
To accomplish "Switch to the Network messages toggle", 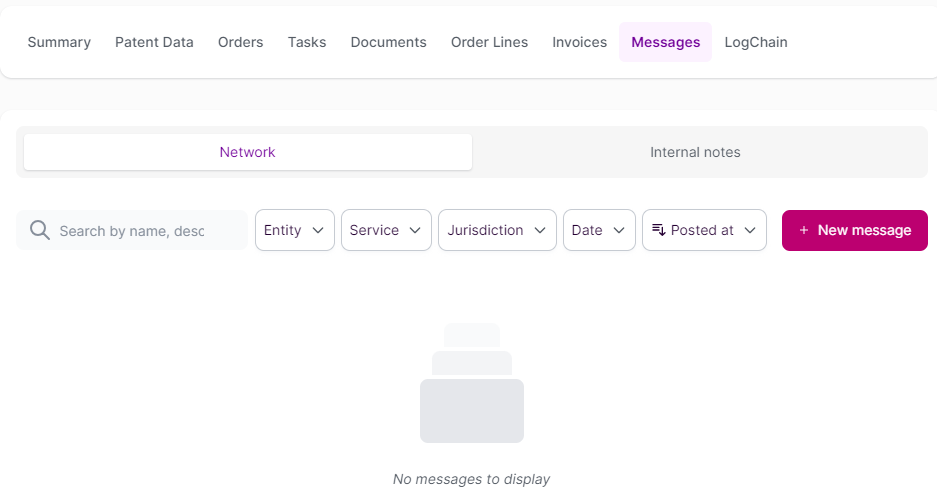I will coord(248,152).
